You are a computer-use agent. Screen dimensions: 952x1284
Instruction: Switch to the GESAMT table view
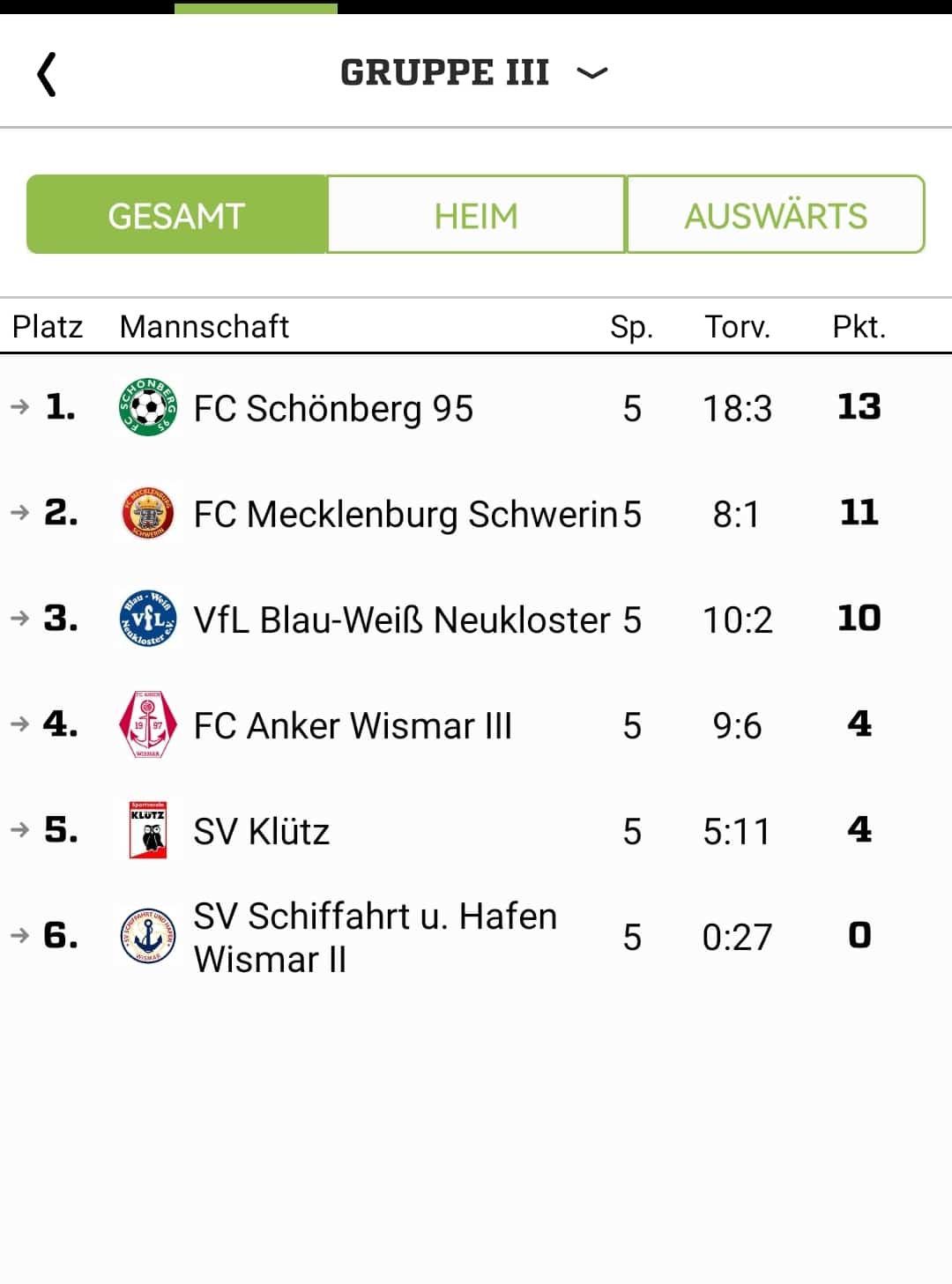point(176,215)
